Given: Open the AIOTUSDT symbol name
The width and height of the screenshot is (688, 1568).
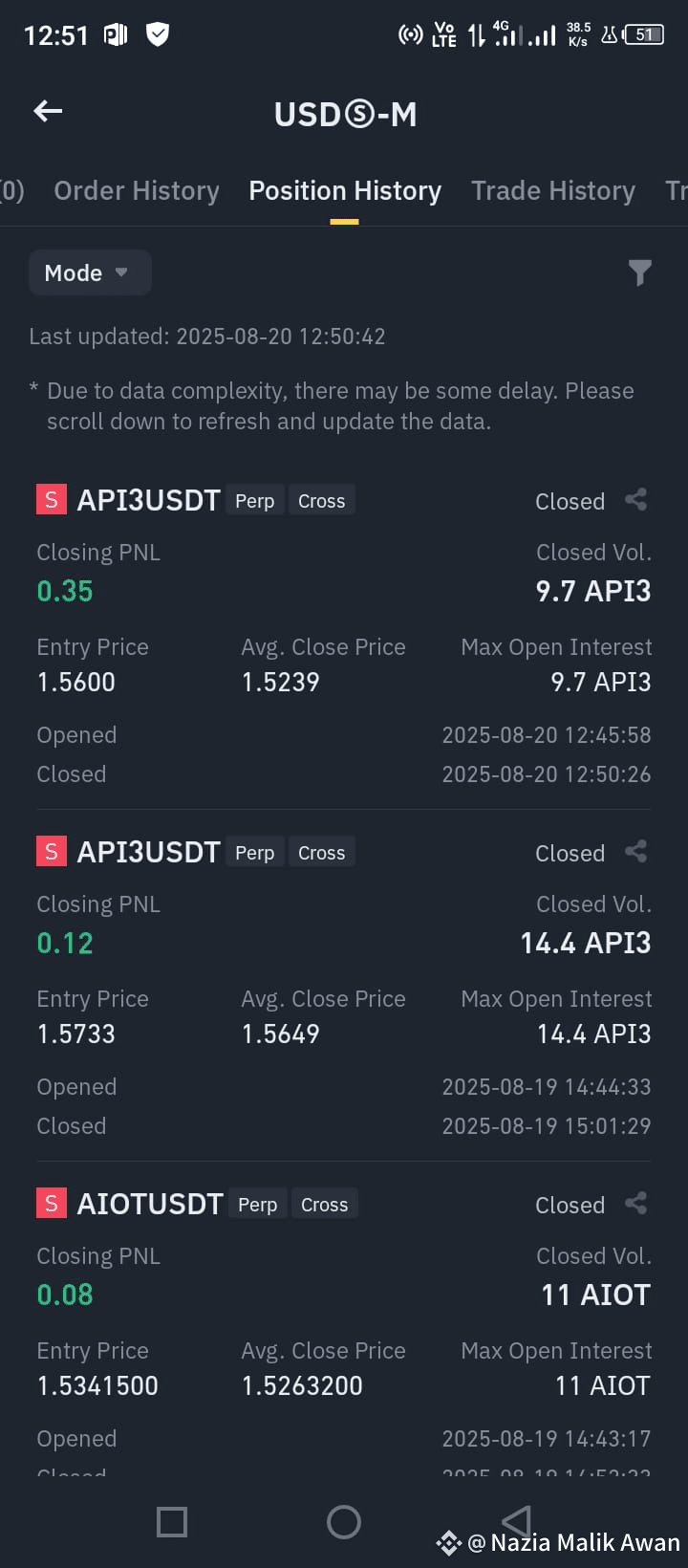Looking at the screenshot, I should [x=150, y=1204].
